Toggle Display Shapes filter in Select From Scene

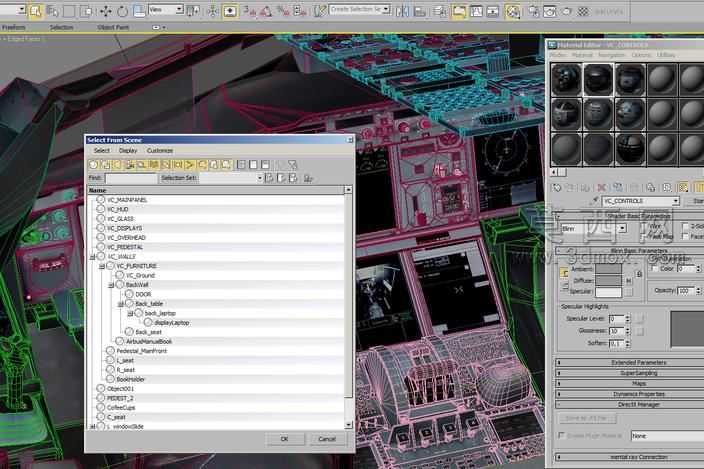(x=106, y=165)
